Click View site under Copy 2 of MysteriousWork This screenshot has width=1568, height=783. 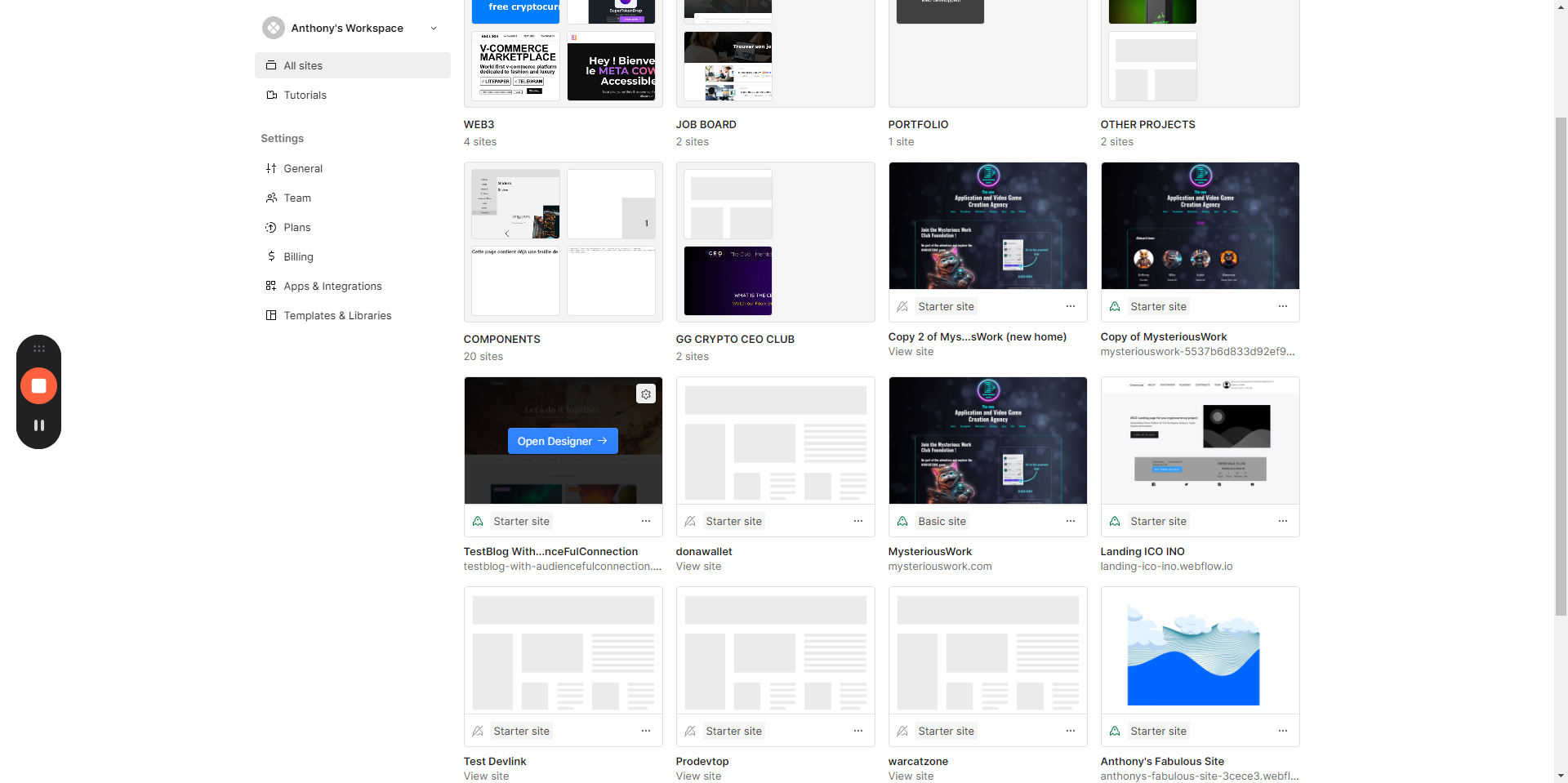tap(911, 352)
